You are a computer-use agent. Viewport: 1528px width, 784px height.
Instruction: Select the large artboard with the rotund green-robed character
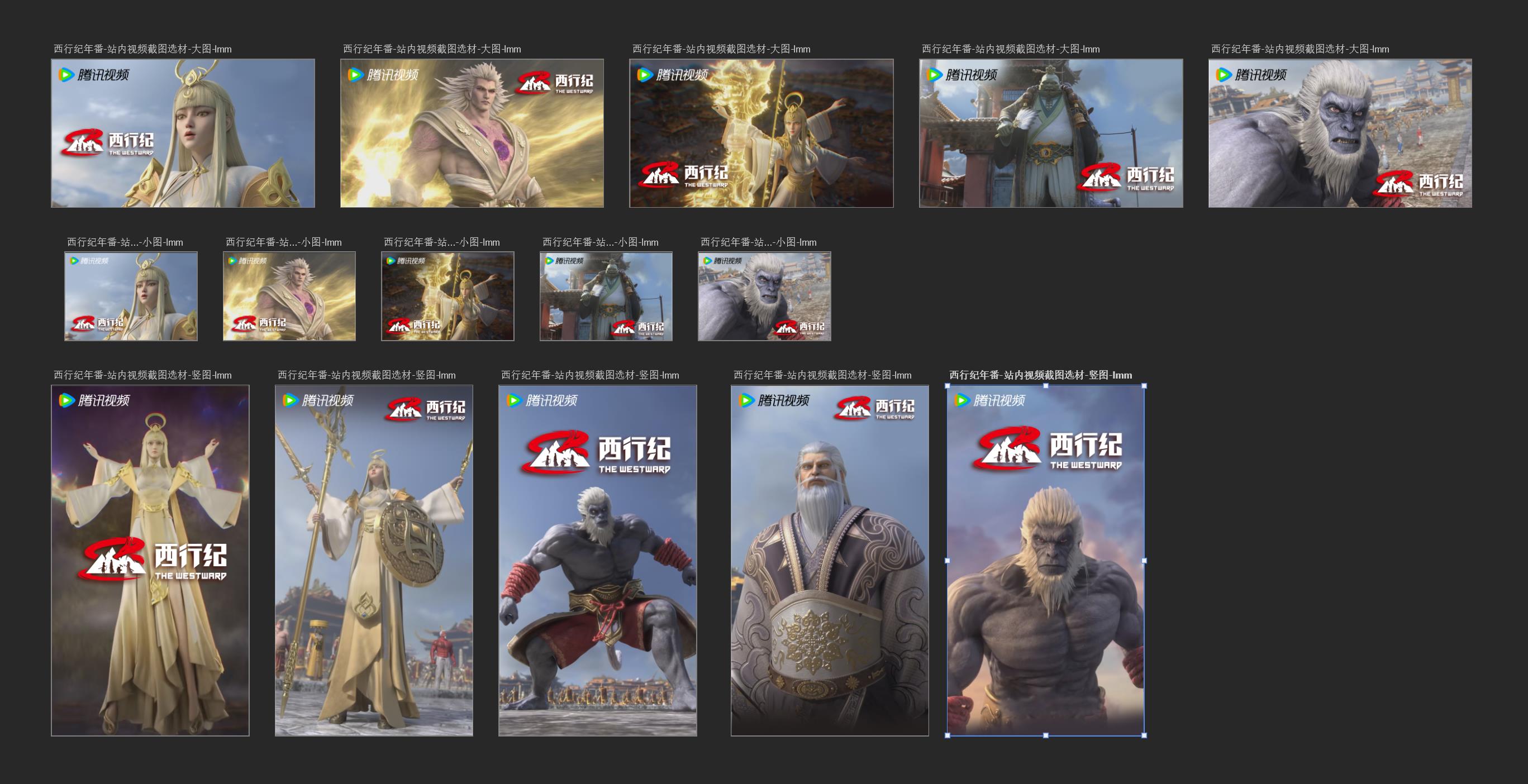click(1050, 133)
